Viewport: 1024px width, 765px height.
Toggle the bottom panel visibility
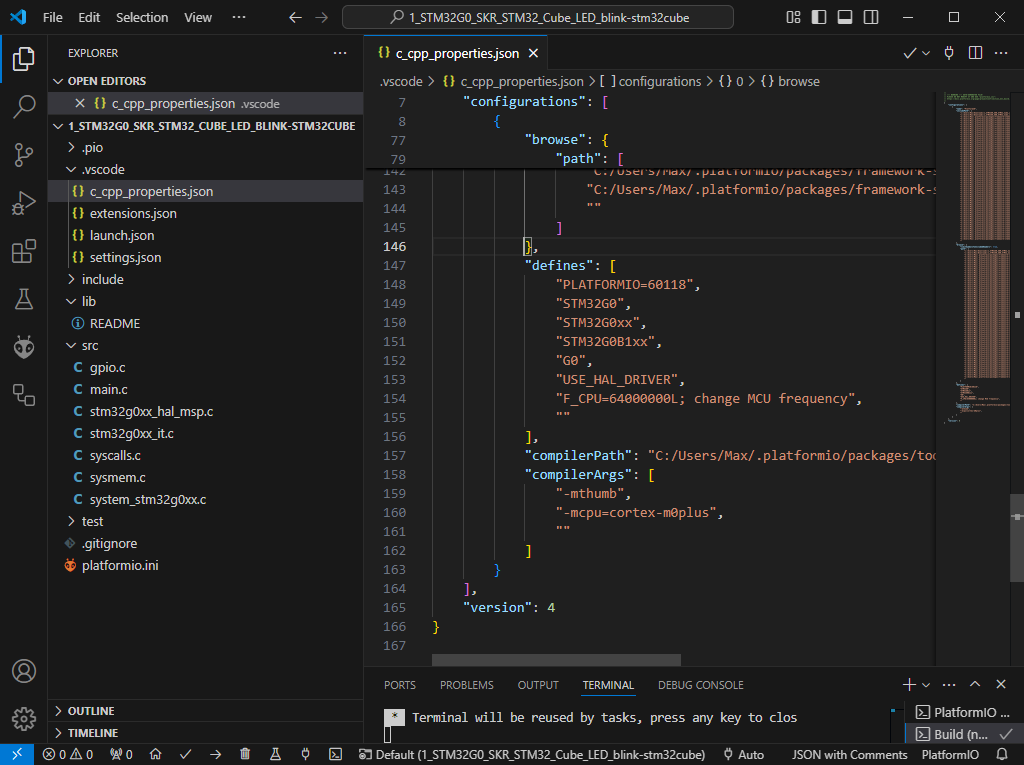tap(845, 18)
